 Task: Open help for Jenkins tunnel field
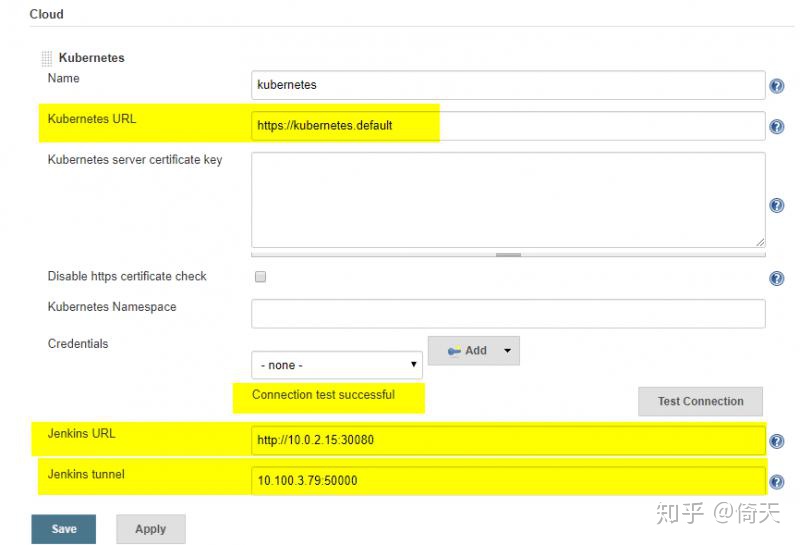tap(777, 482)
